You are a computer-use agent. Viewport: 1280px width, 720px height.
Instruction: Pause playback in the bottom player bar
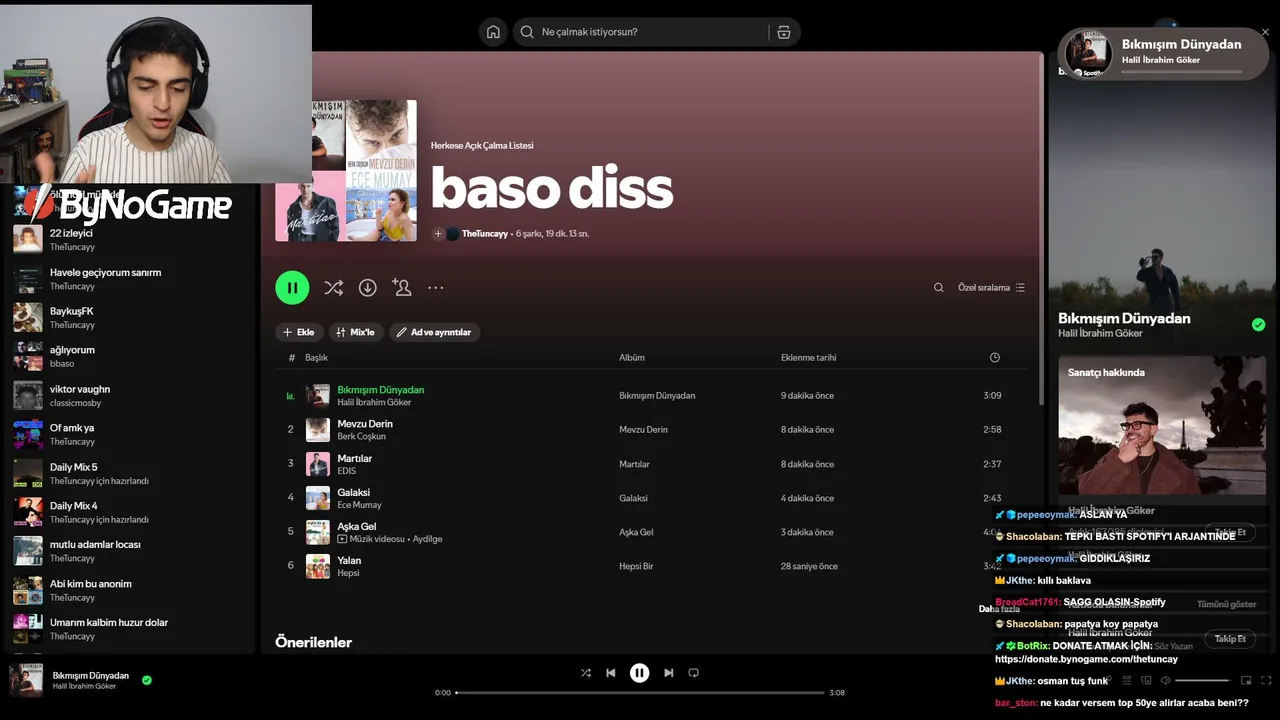pyautogui.click(x=640, y=673)
